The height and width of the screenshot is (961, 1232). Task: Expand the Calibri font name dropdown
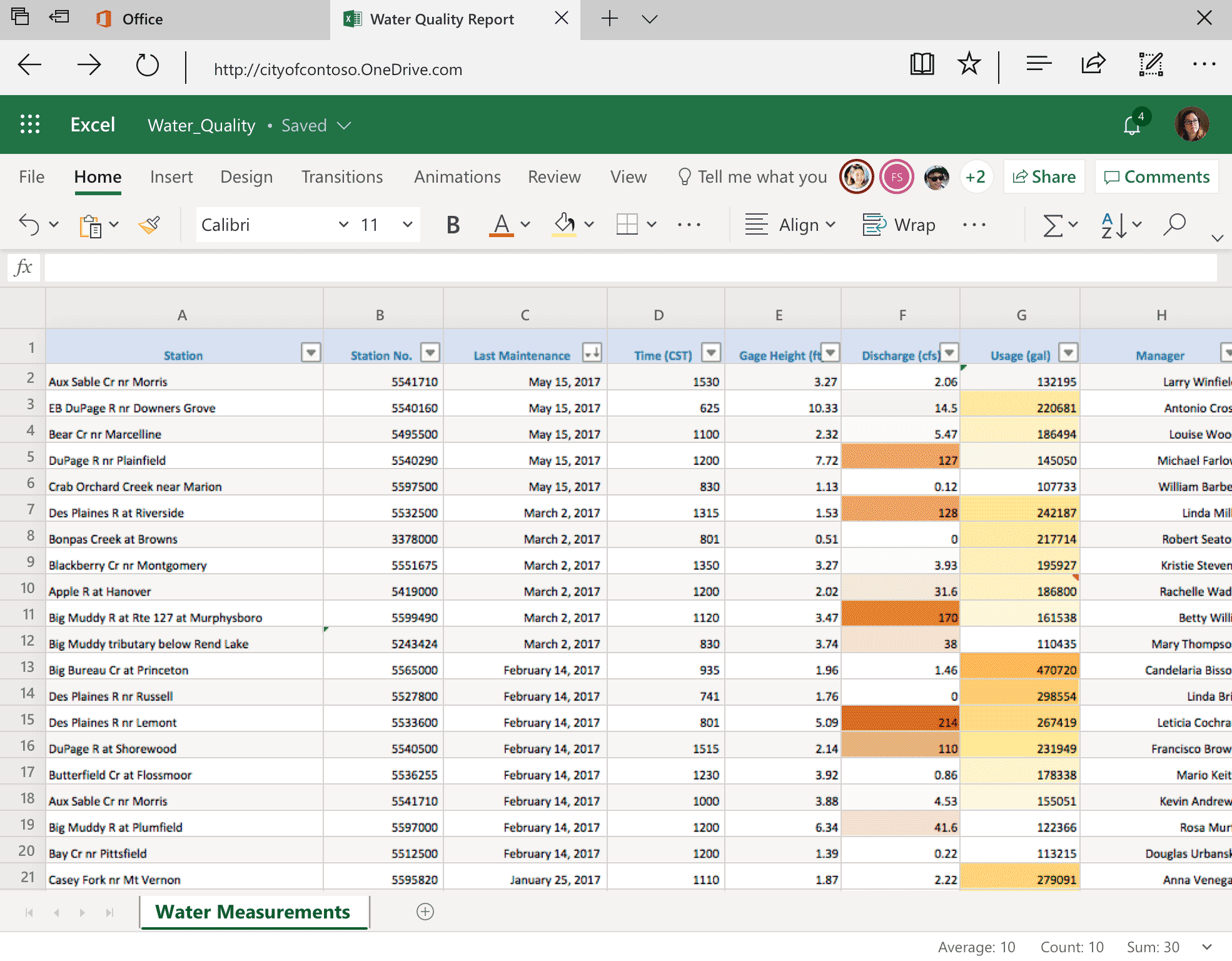tap(343, 225)
